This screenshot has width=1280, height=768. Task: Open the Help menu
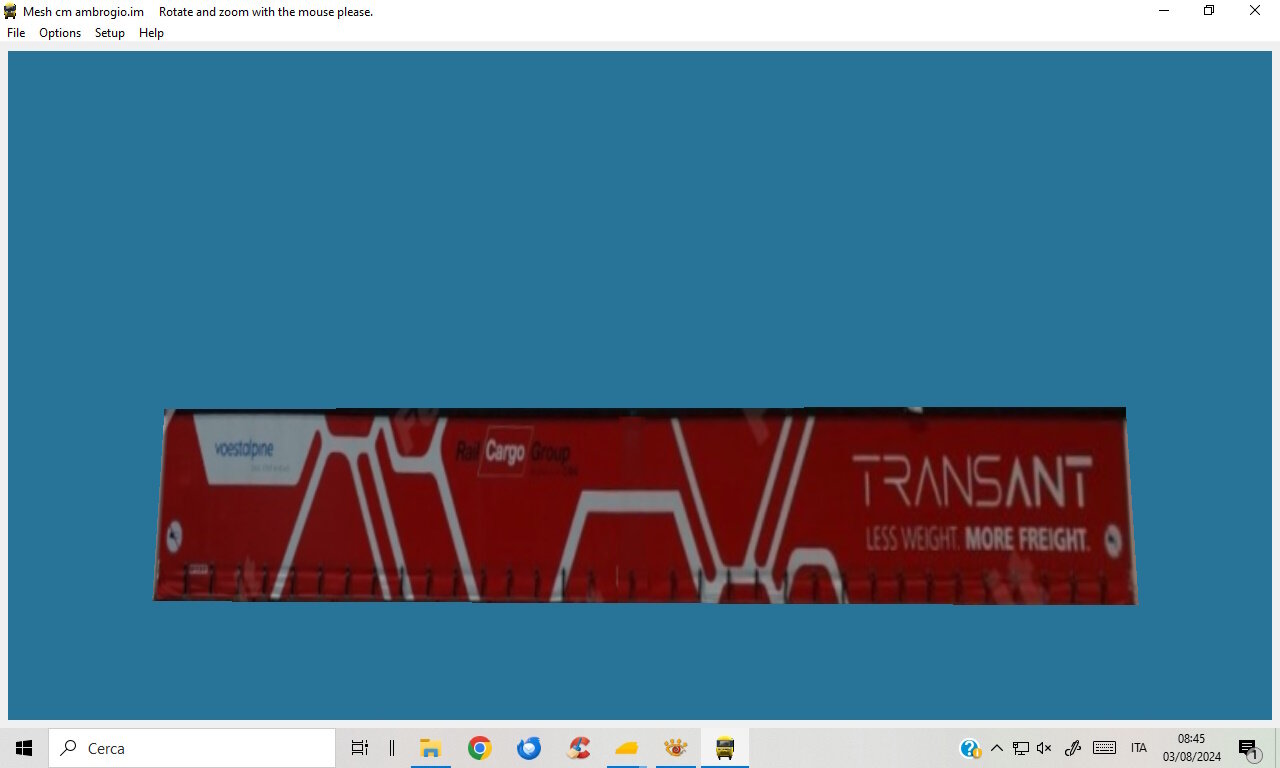click(151, 33)
